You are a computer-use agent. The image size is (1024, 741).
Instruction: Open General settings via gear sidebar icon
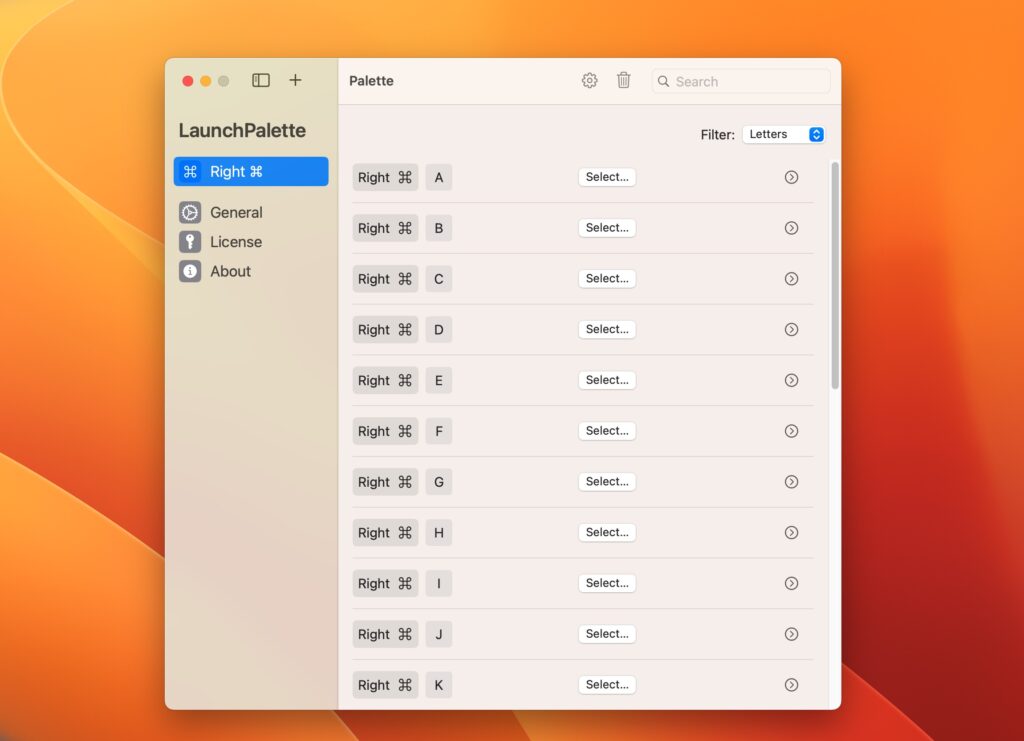click(190, 212)
